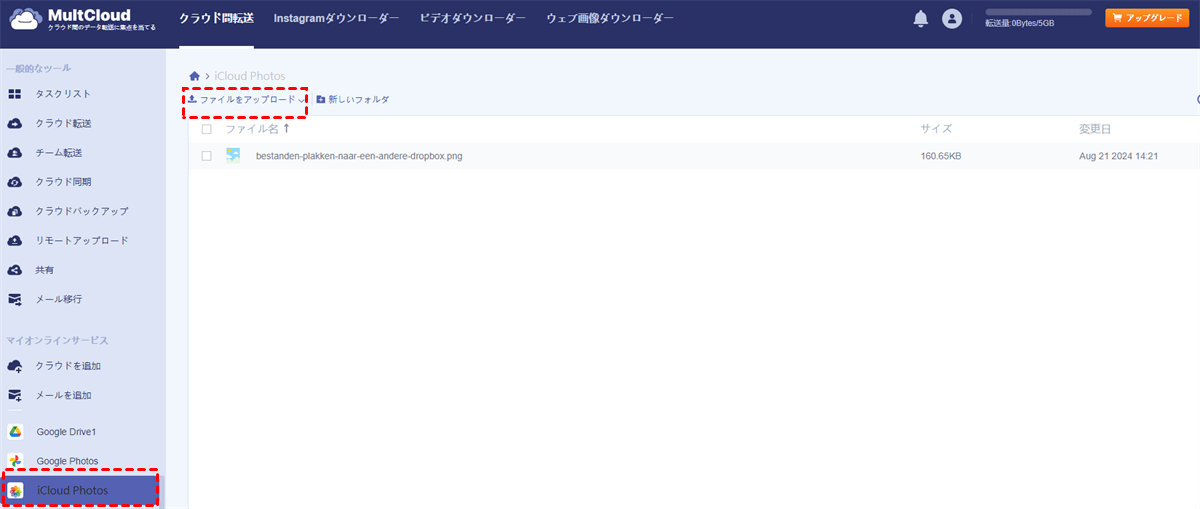Click the 共有 share icon
Image resolution: width=1200 pixels, height=509 pixels.
(x=15, y=270)
